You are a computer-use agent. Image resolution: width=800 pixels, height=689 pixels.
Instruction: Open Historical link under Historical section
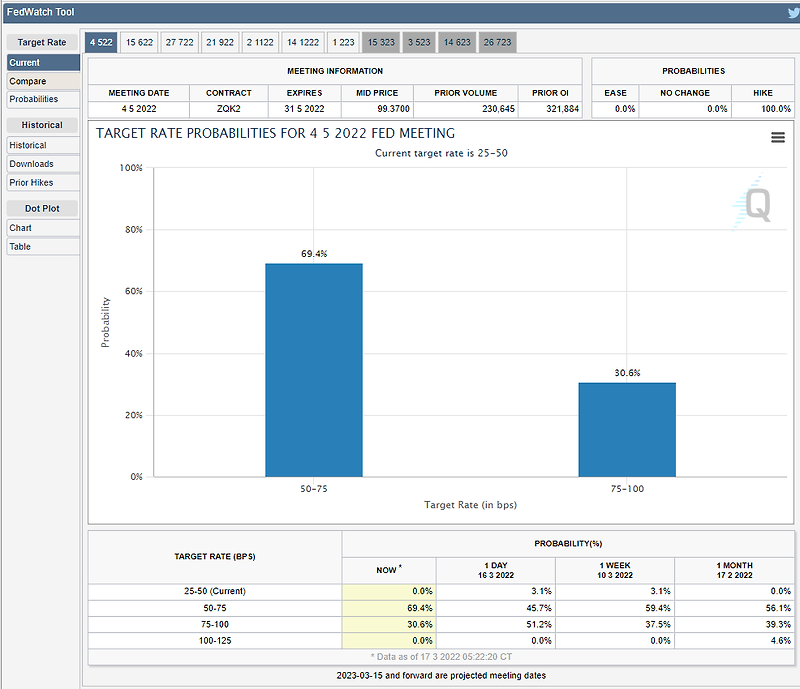pos(43,145)
